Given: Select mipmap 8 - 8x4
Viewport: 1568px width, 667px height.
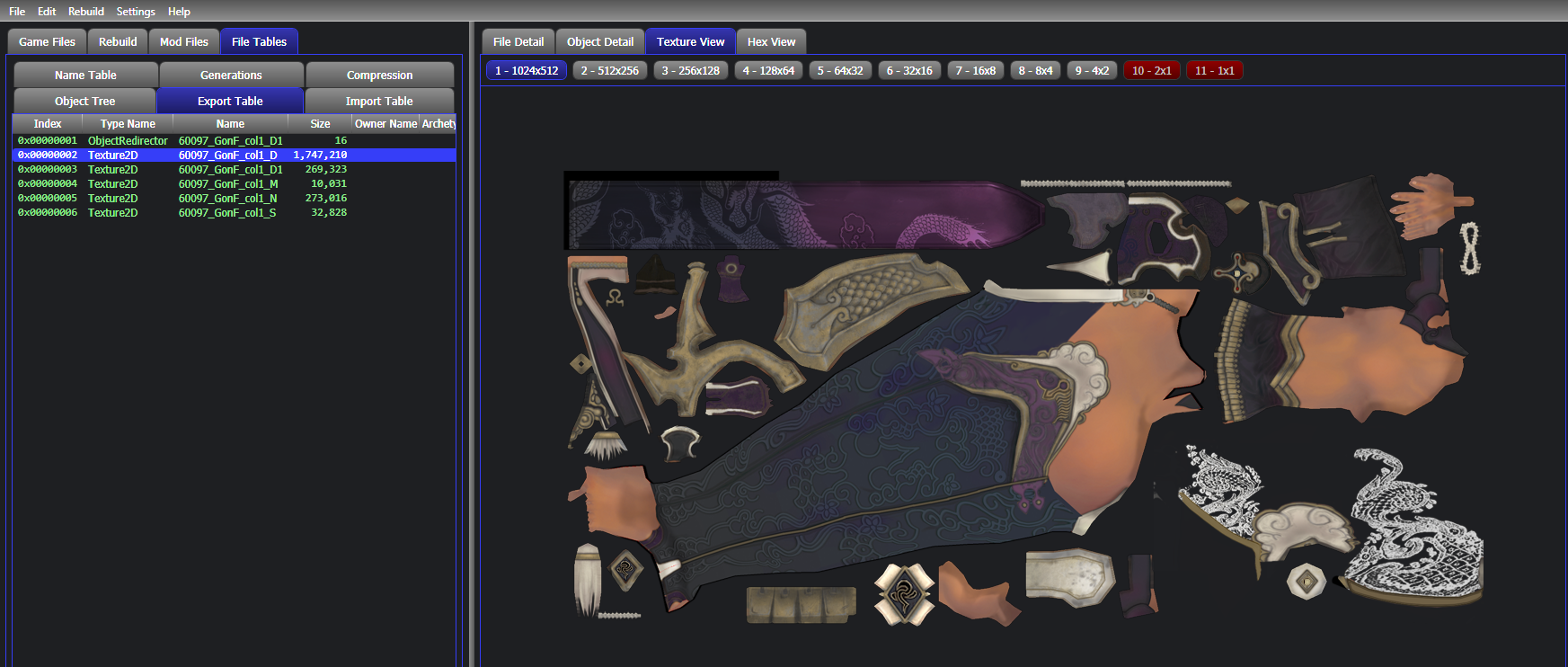Looking at the screenshot, I should (1036, 70).
